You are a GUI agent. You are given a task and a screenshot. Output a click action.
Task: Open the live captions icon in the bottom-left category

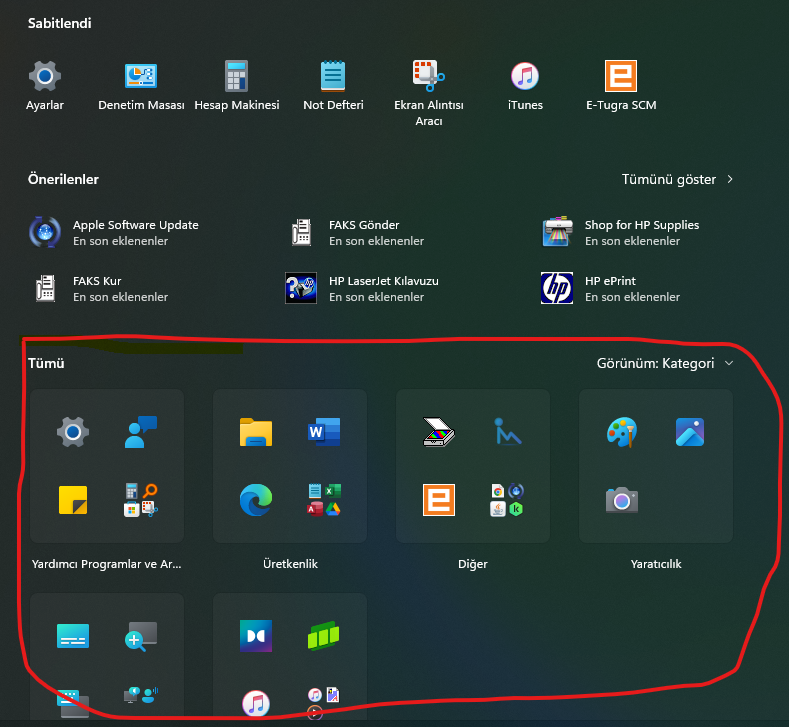pyautogui.click(x=73, y=636)
